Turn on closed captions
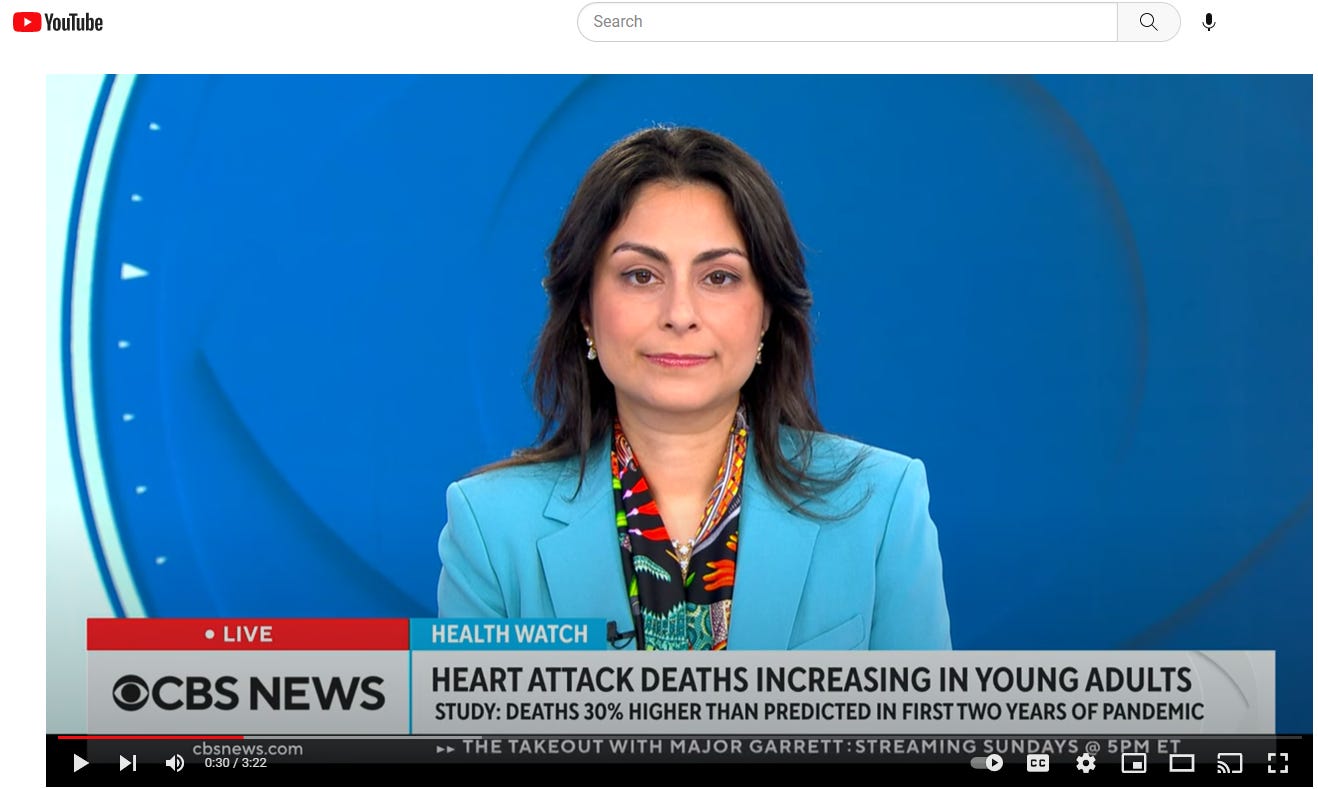This screenshot has width=1318, height=789. [1038, 763]
